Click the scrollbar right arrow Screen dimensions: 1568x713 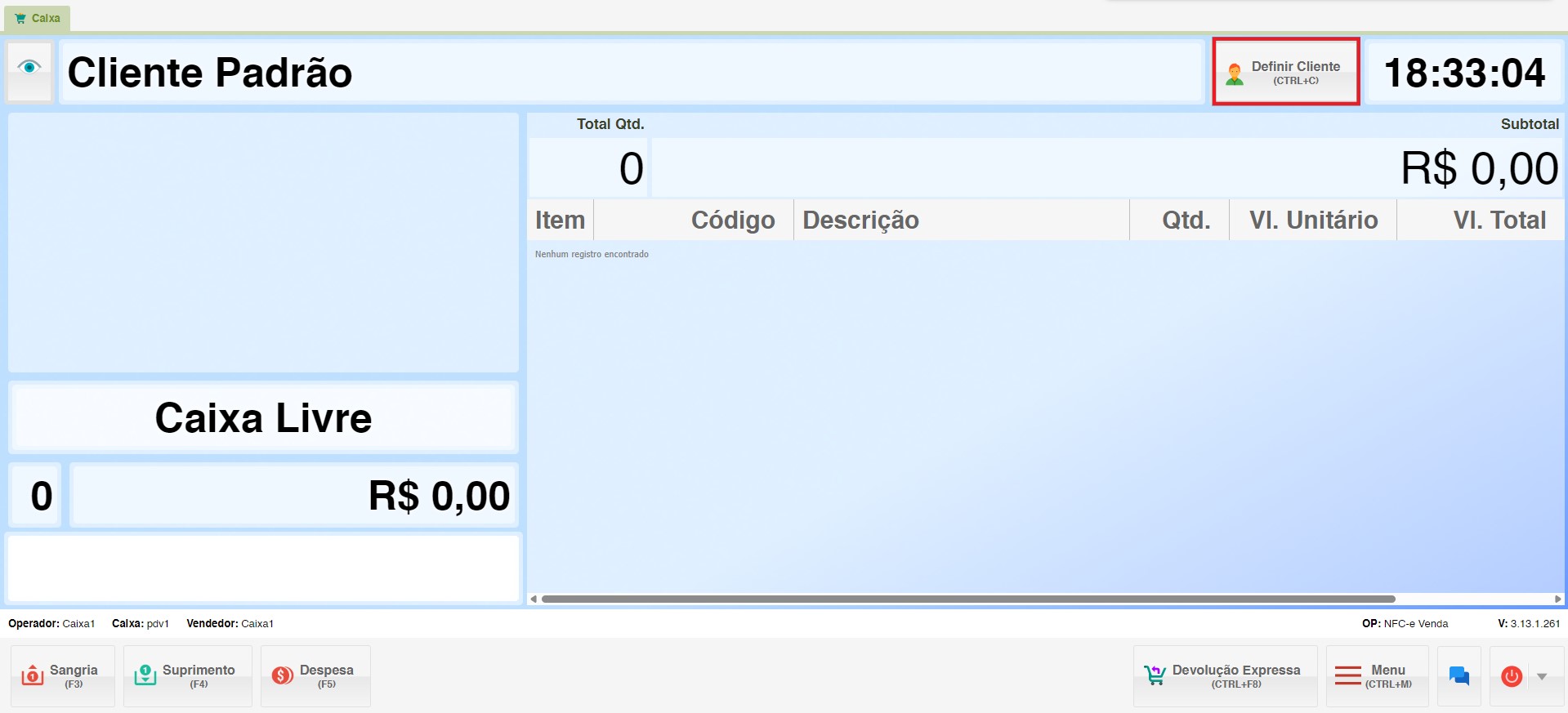(x=1557, y=599)
